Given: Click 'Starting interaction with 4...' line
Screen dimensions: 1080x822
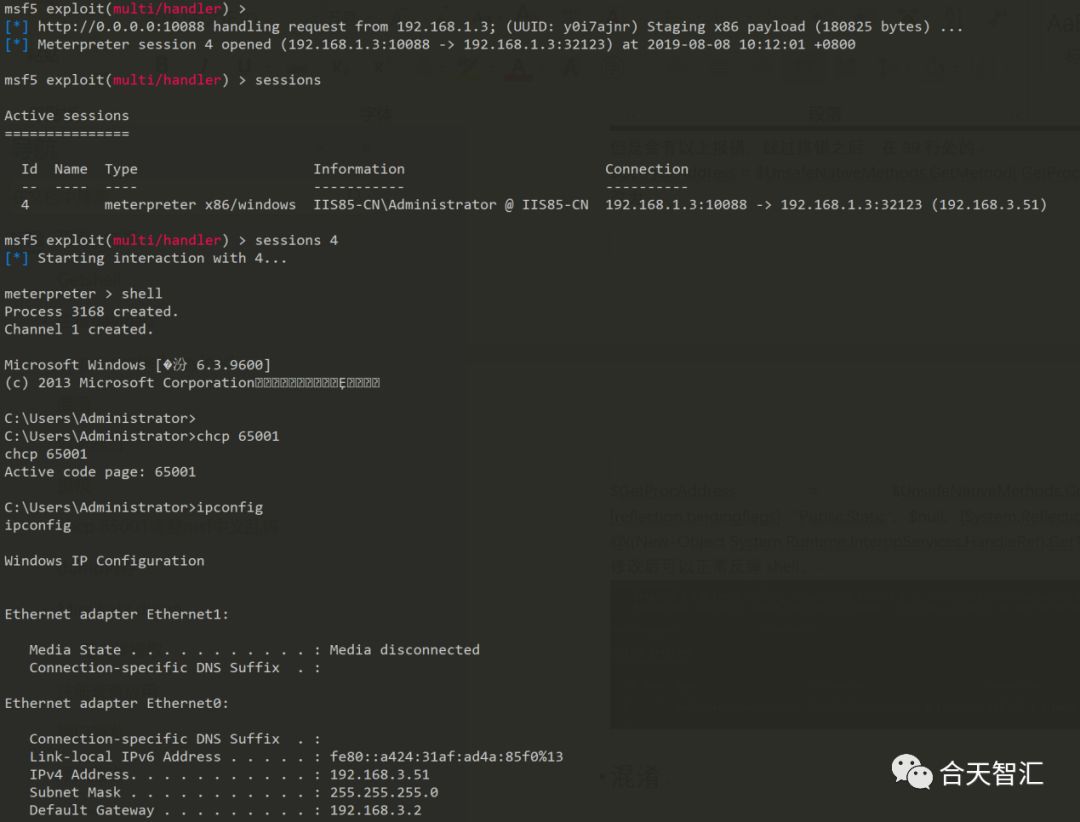Looking at the screenshot, I should tap(145, 258).
